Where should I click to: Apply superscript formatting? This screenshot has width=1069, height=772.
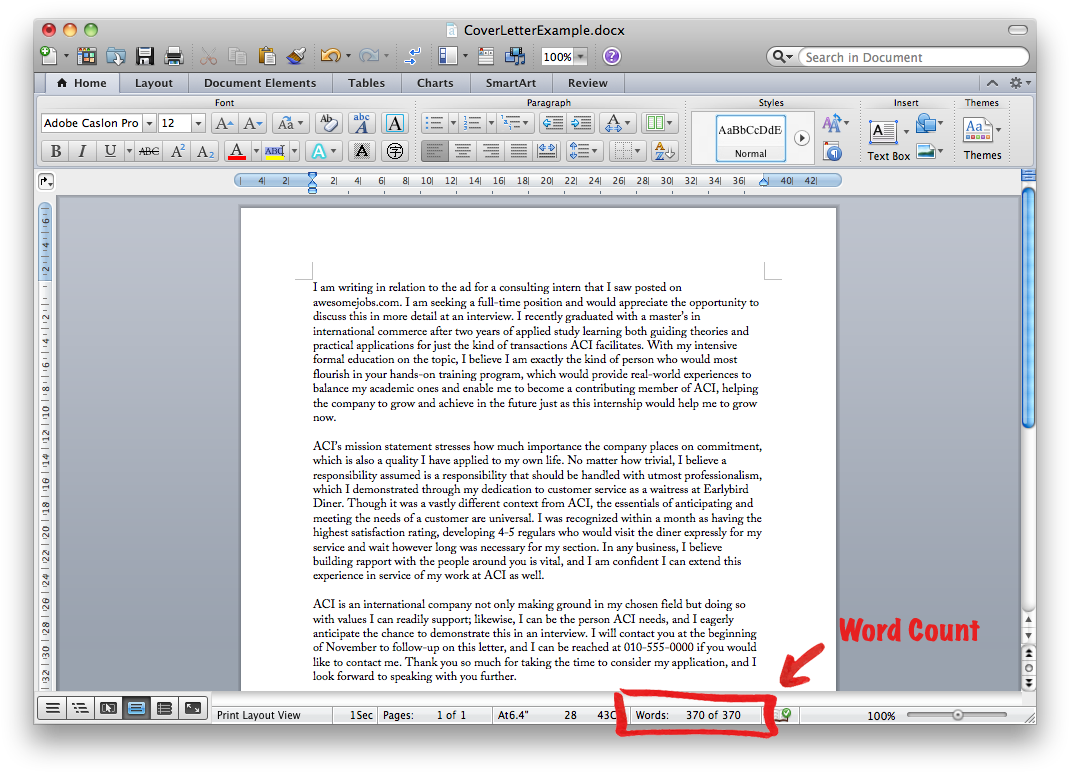point(178,150)
